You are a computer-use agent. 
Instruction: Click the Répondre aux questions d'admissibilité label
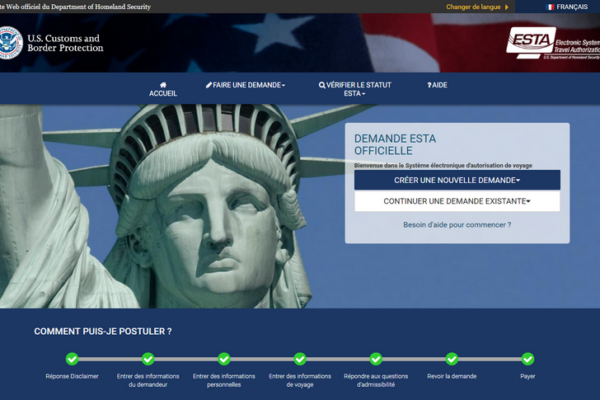pyautogui.click(x=376, y=380)
